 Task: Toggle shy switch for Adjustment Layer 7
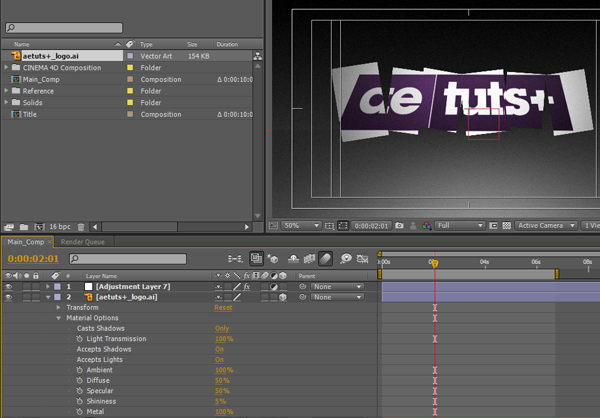pyautogui.click(x=218, y=286)
